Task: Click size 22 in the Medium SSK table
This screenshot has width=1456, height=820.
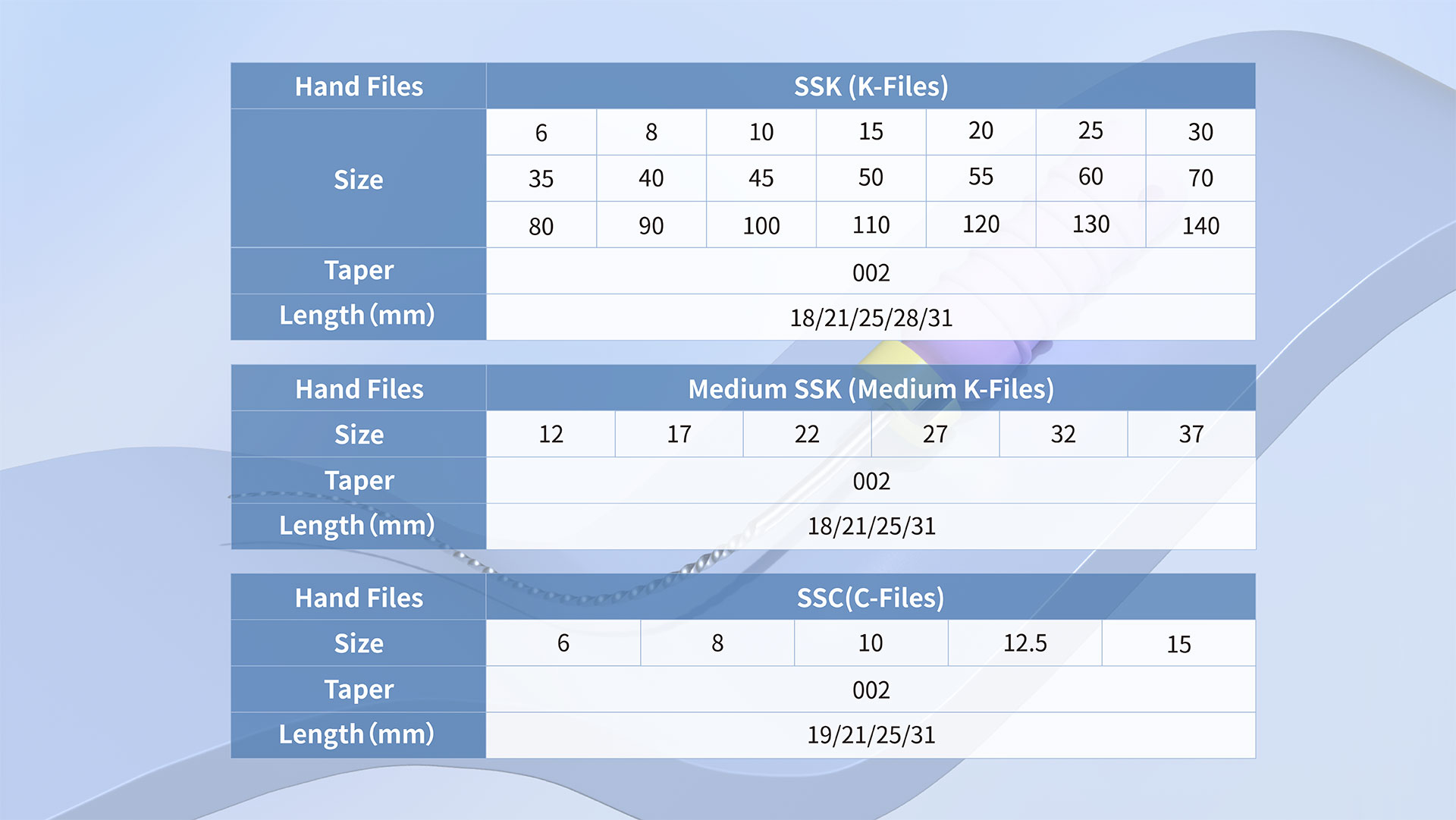Action: pyautogui.click(x=807, y=435)
